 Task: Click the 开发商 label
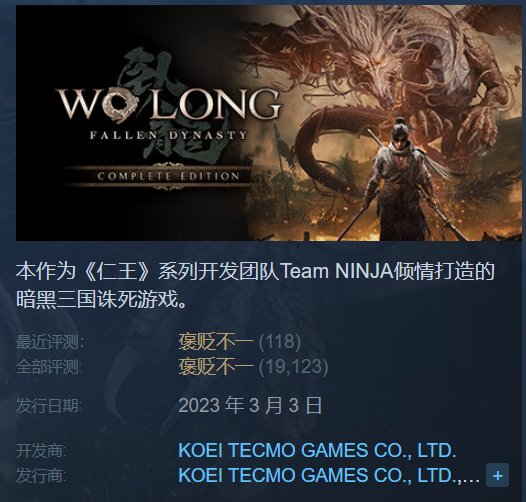click(x=41, y=451)
